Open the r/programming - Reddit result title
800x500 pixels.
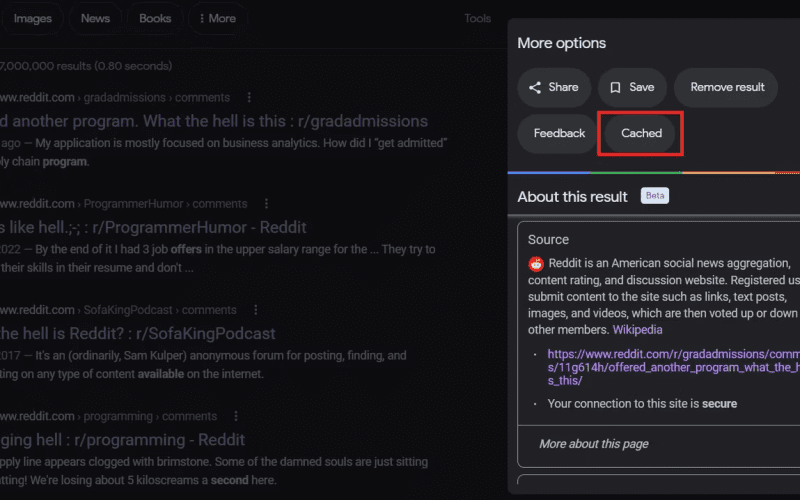pyautogui.click(x=122, y=440)
